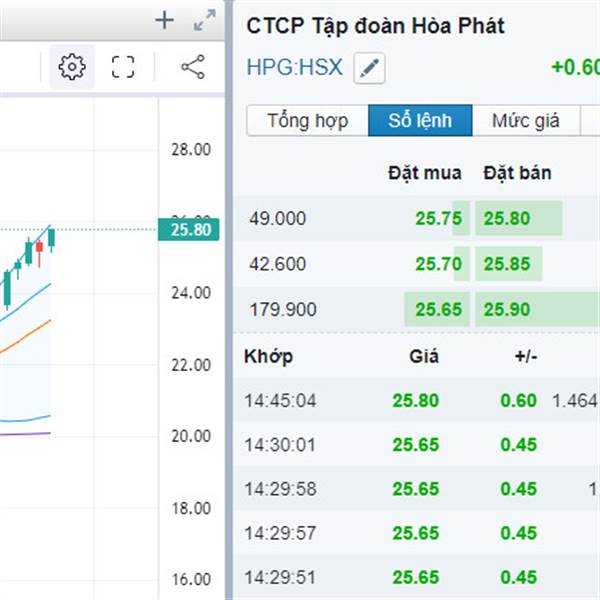This screenshot has height=600, width=600.
Task: Click the 18.00 price axis label
Action: pyautogui.click(x=191, y=508)
